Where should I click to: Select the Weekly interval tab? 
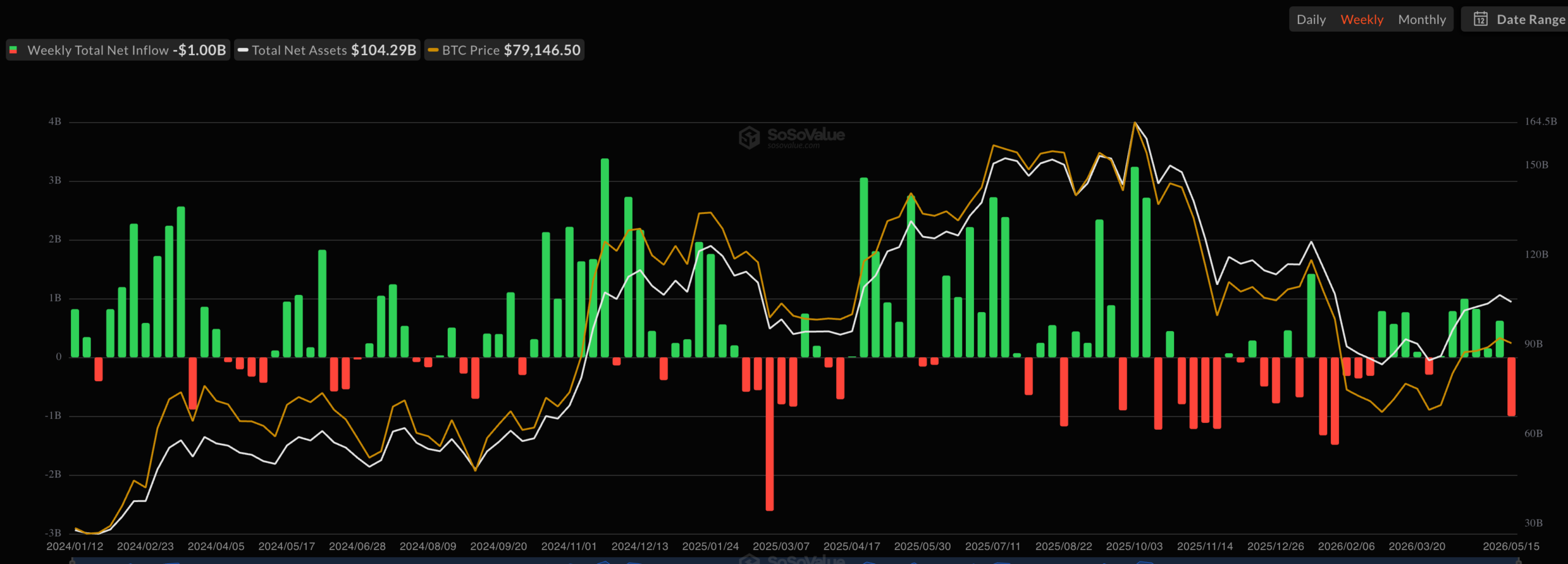click(x=1362, y=20)
